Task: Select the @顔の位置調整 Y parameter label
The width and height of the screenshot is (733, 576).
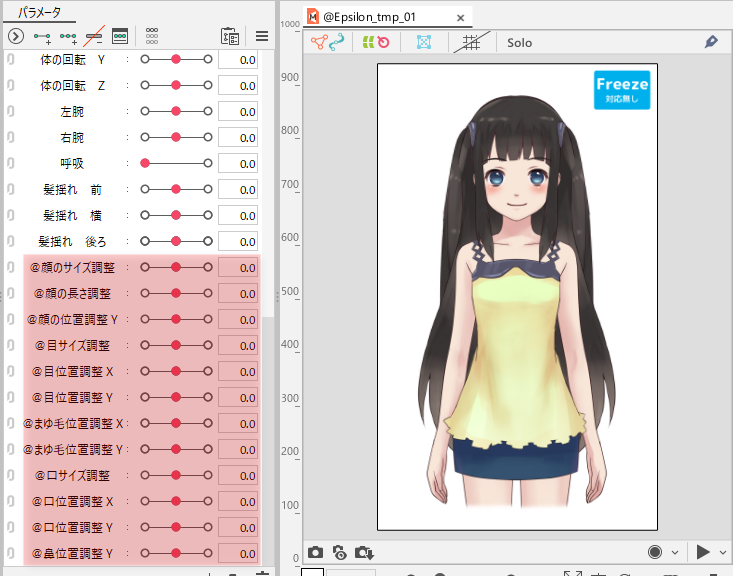Action: pyautogui.click(x=72, y=319)
